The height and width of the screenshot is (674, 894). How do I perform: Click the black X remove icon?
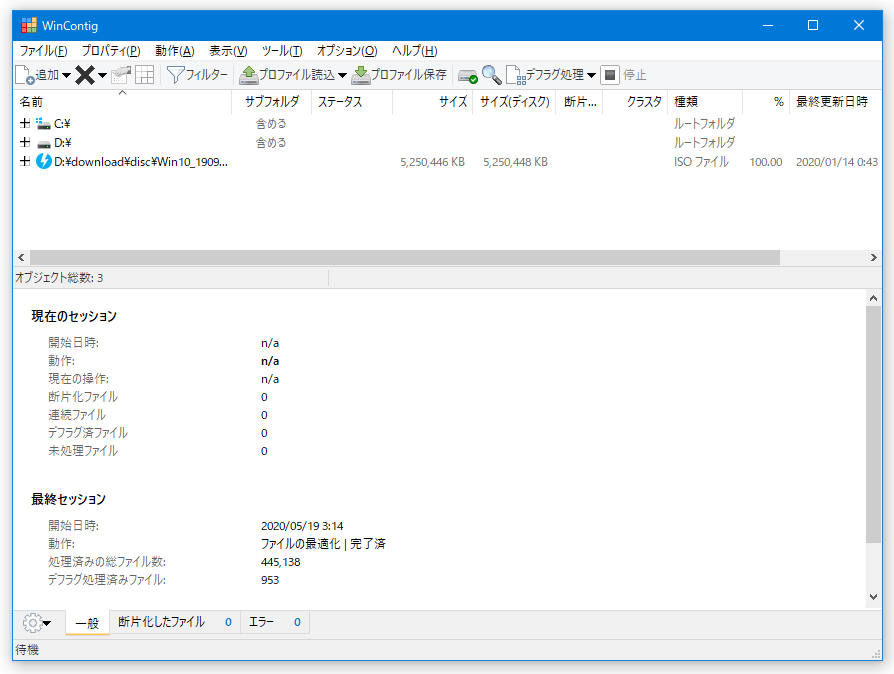pos(85,75)
